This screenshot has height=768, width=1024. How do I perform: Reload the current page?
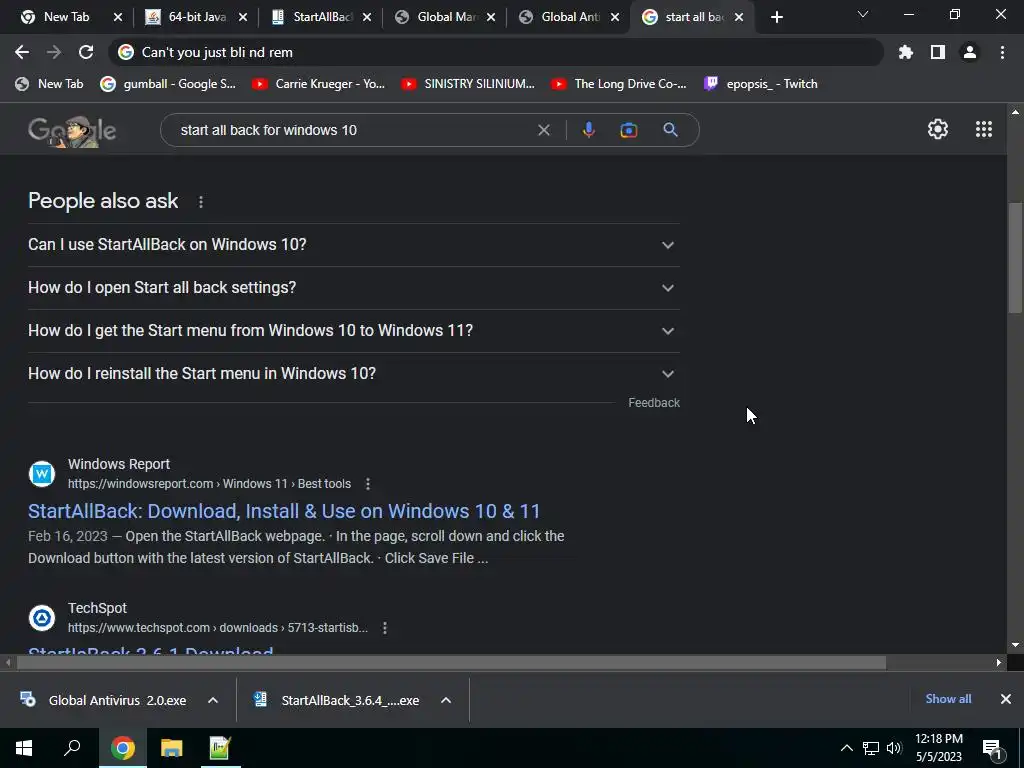pos(86,52)
